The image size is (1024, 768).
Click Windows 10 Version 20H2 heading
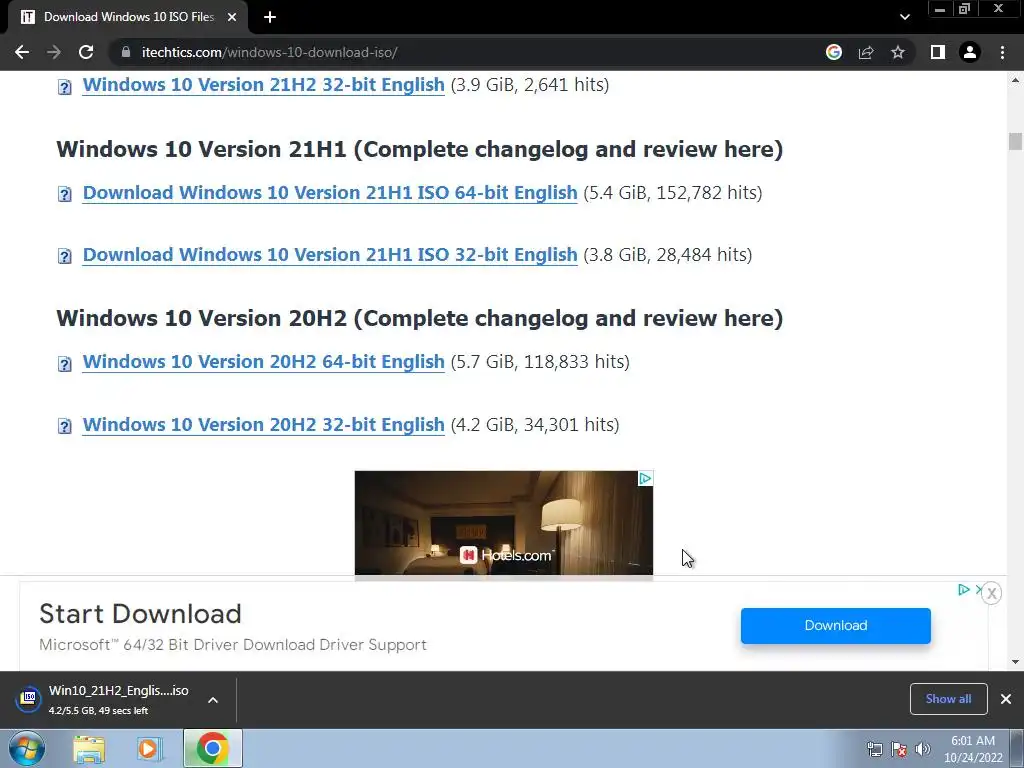pyautogui.click(x=419, y=318)
